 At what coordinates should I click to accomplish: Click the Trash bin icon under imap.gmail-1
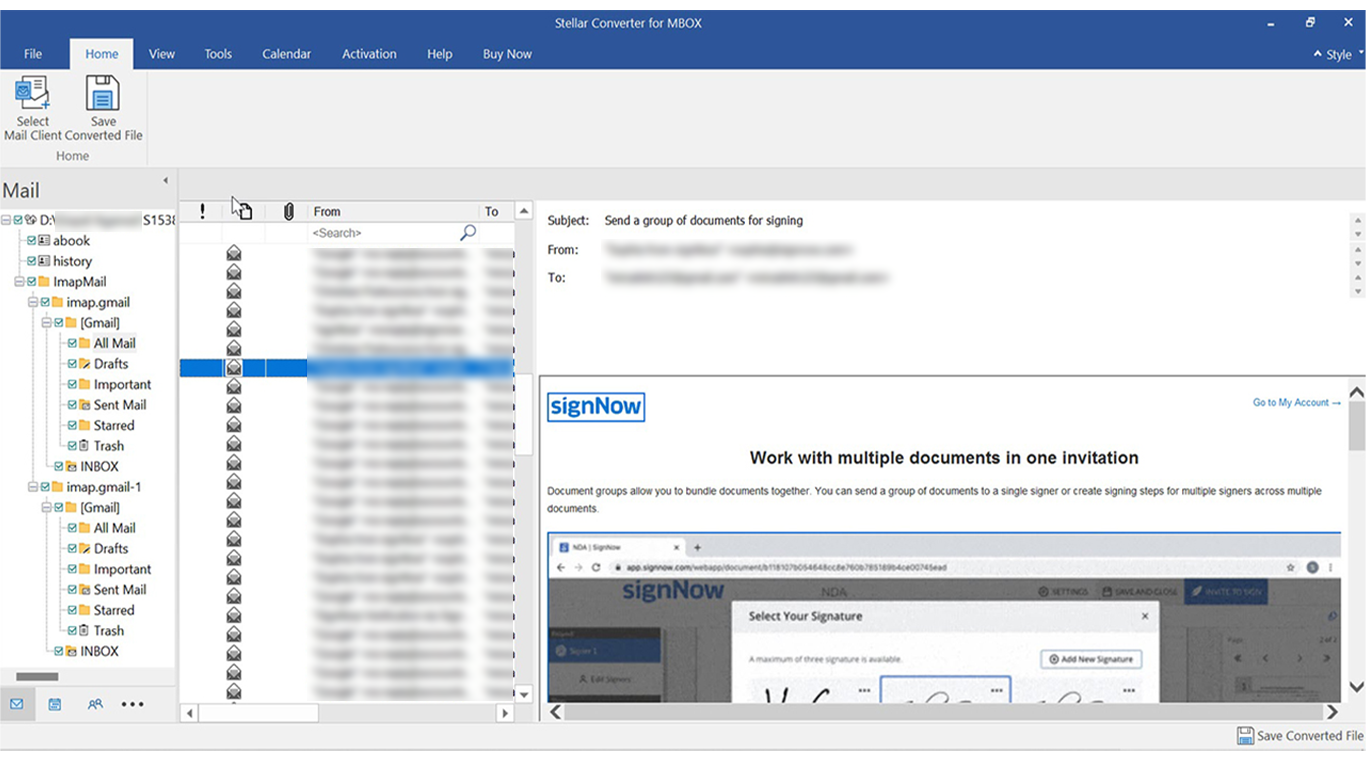point(85,631)
